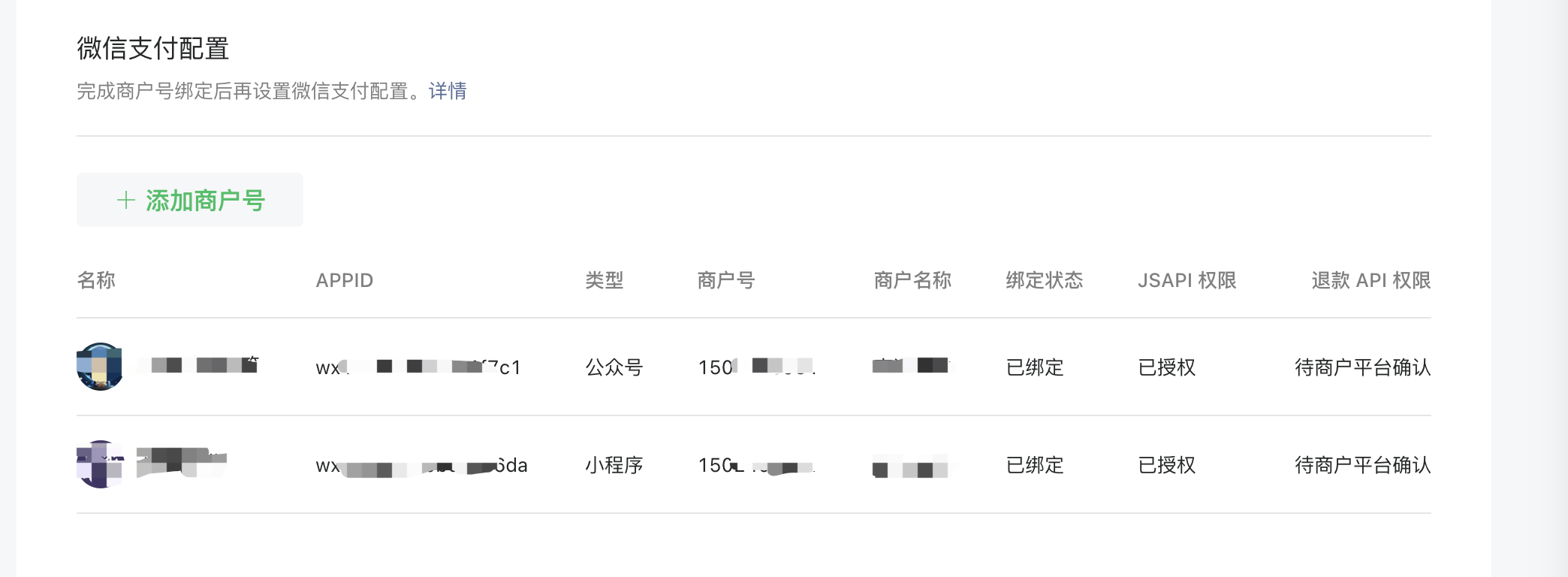1568x577 pixels.
Task: Click the plus icon in 添加商户号
Action: (126, 200)
